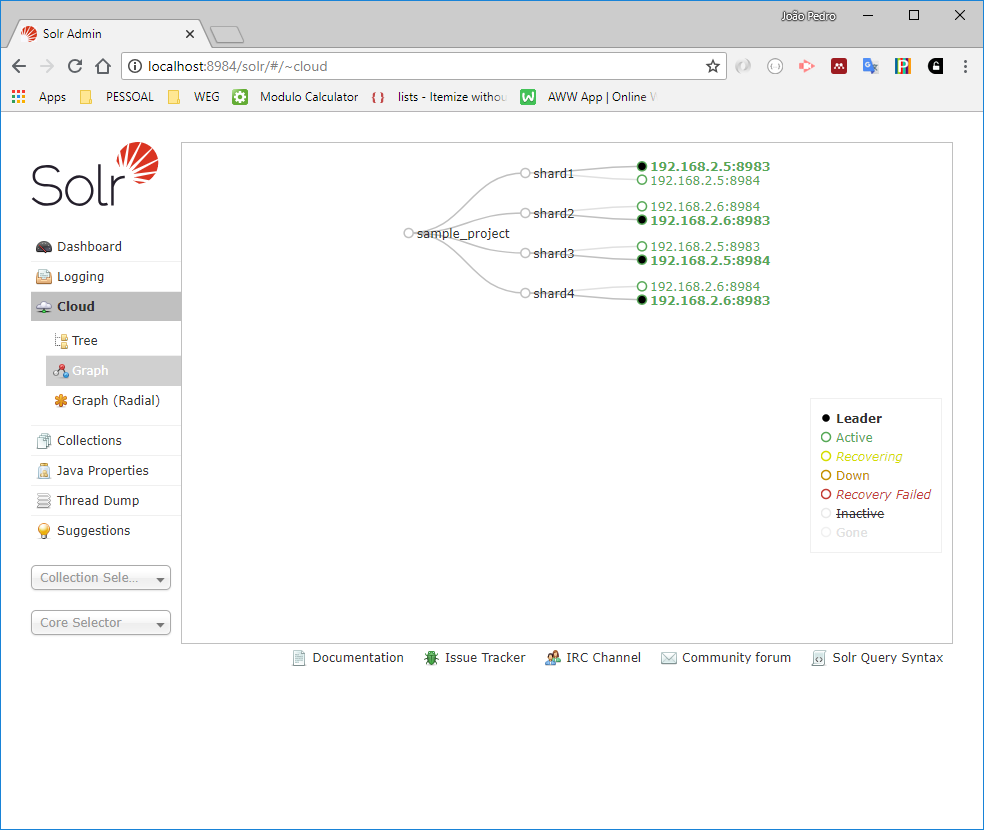Select the Graph sub-menu item
This screenshot has width=984, height=830.
[113, 371]
